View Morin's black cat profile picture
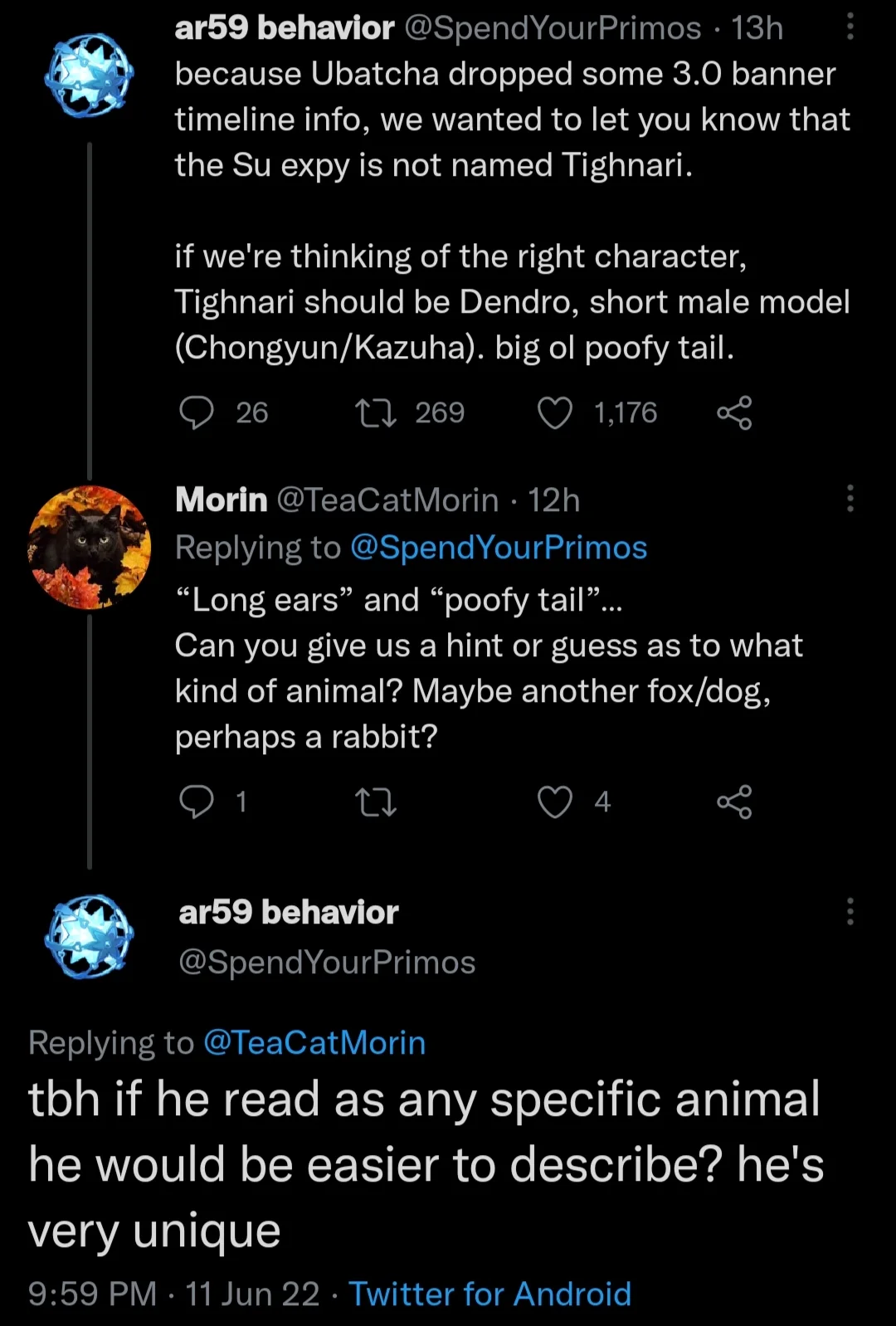This screenshot has width=896, height=1326. tap(90, 548)
